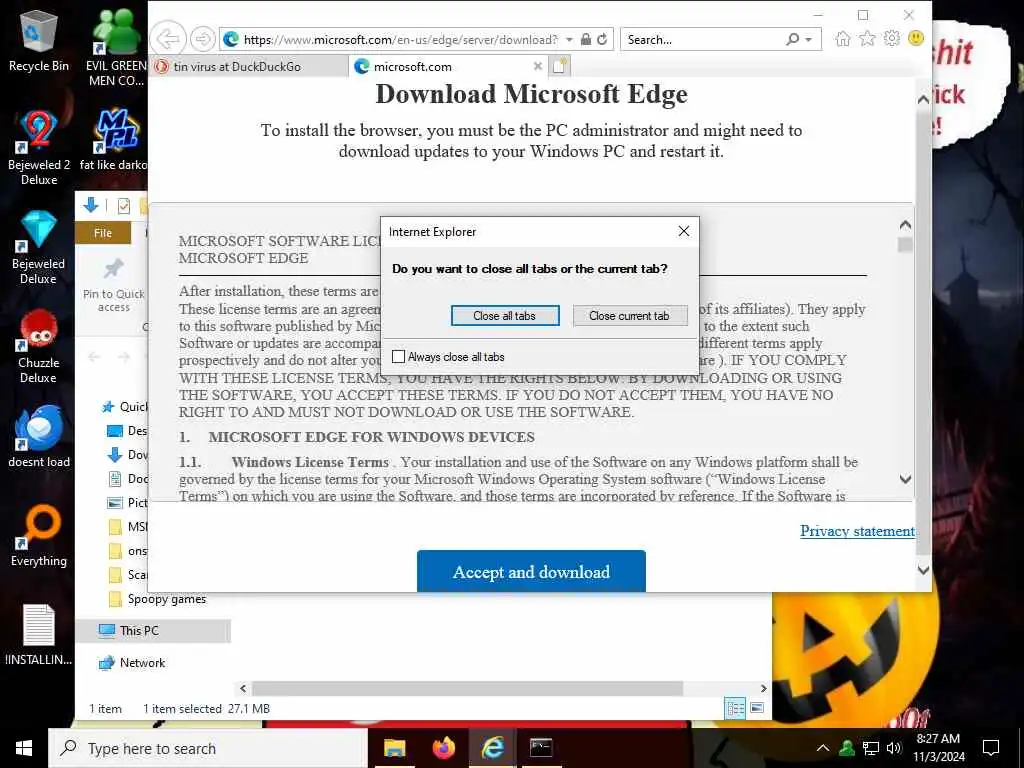Screen dimensions: 1024x768
Task: Select 'Quick access' in Explorer navigation pane
Action: [x=125, y=407]
